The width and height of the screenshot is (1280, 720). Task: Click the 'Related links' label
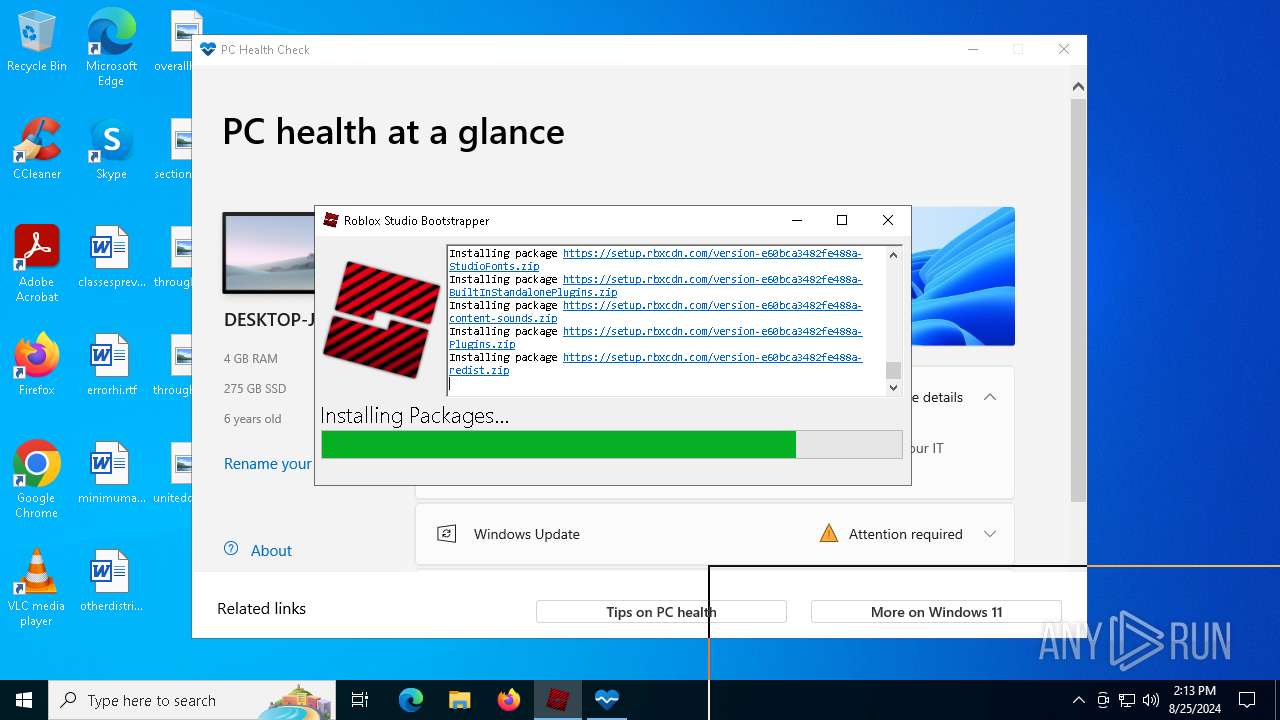262,608
